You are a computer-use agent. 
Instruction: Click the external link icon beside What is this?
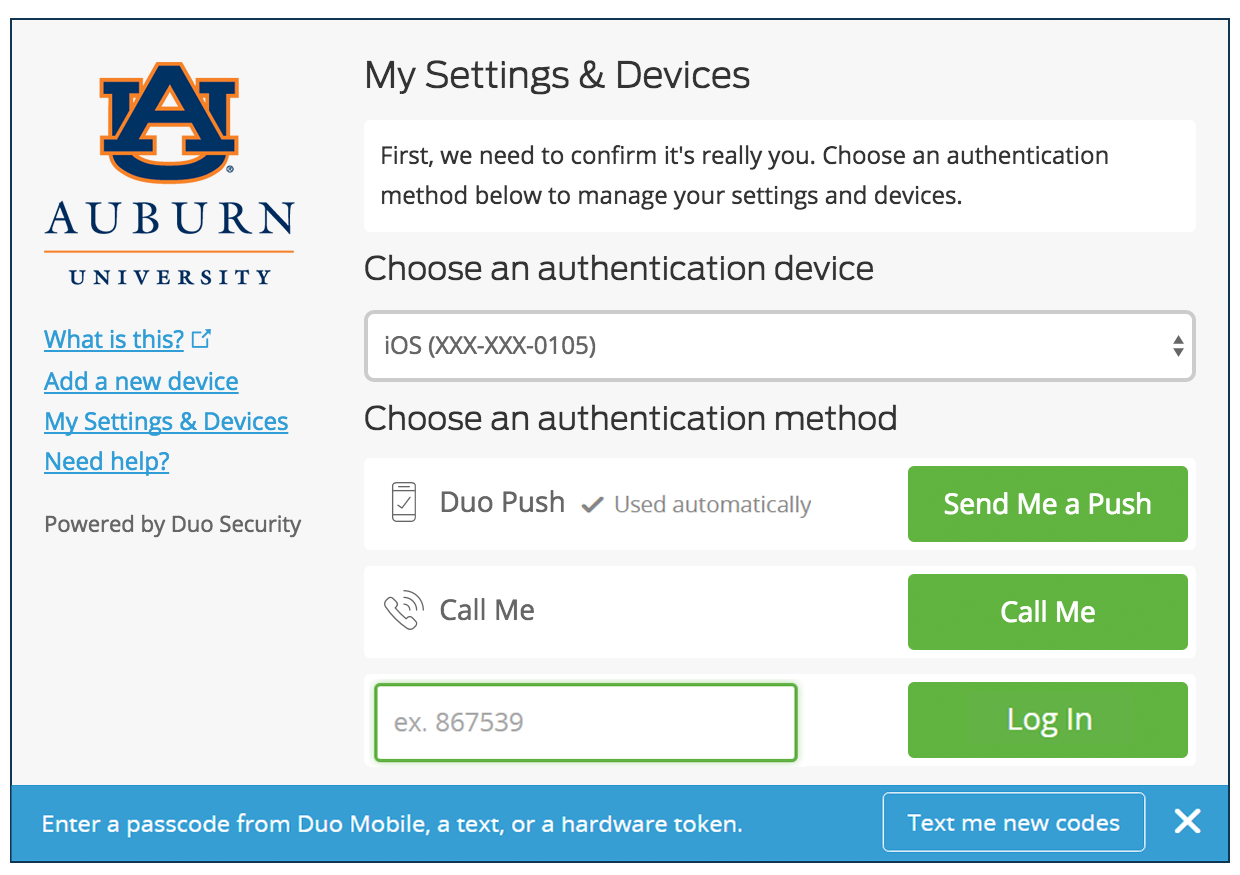point(201,339)
